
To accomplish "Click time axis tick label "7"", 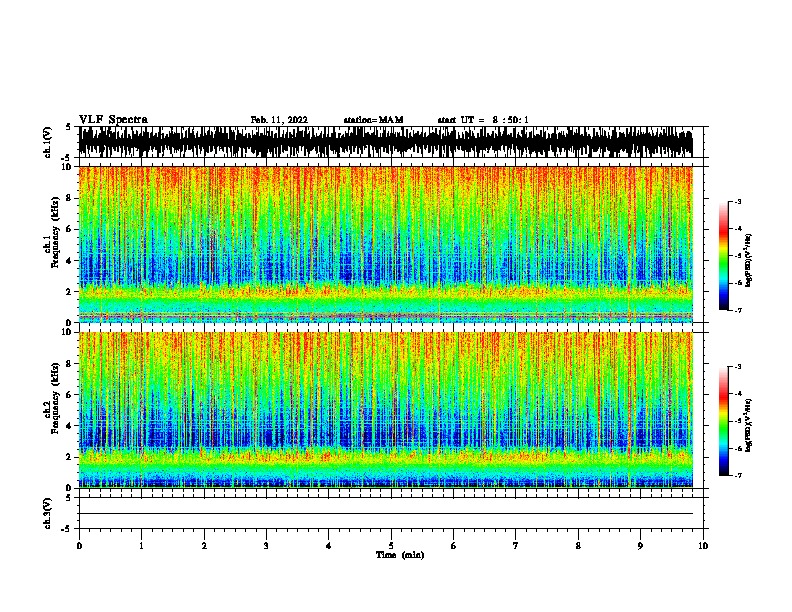I will coord(516,546).
